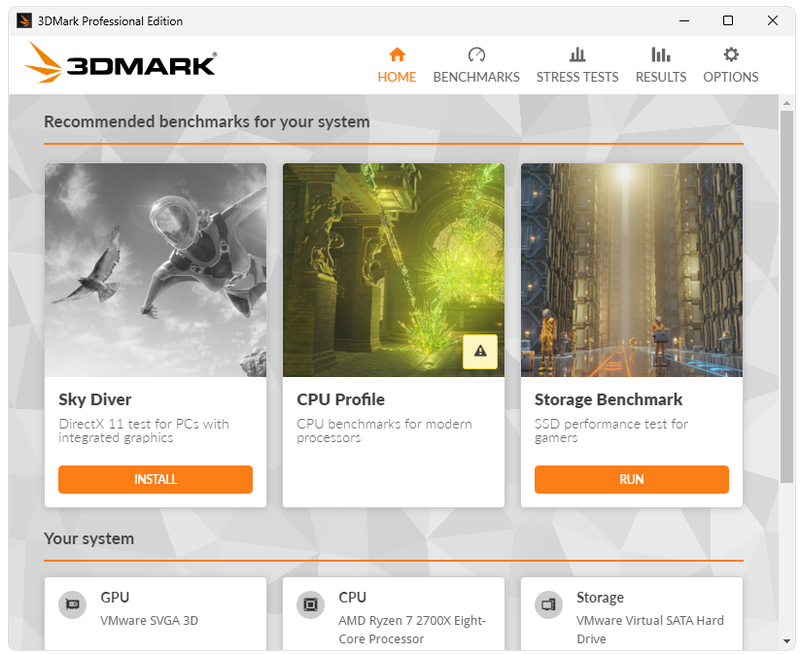Click the Results bar chart icon

click(661, 54)
